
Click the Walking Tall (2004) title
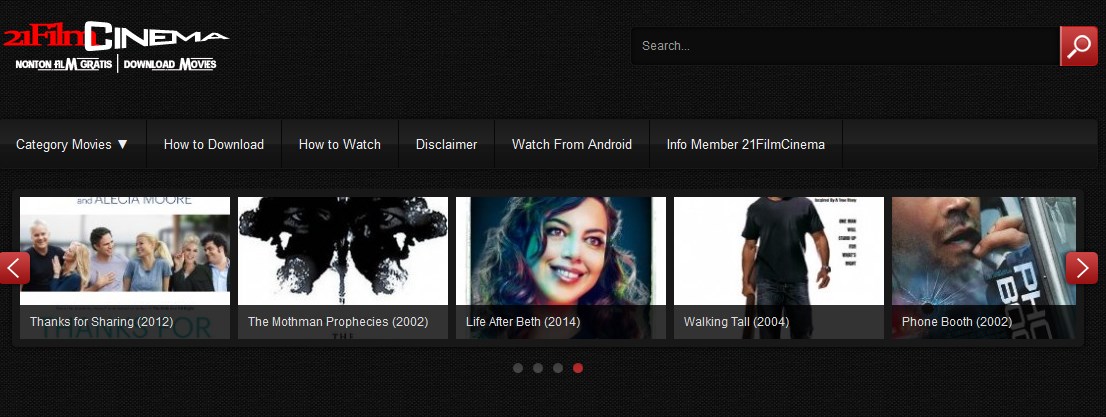[736, 322]
